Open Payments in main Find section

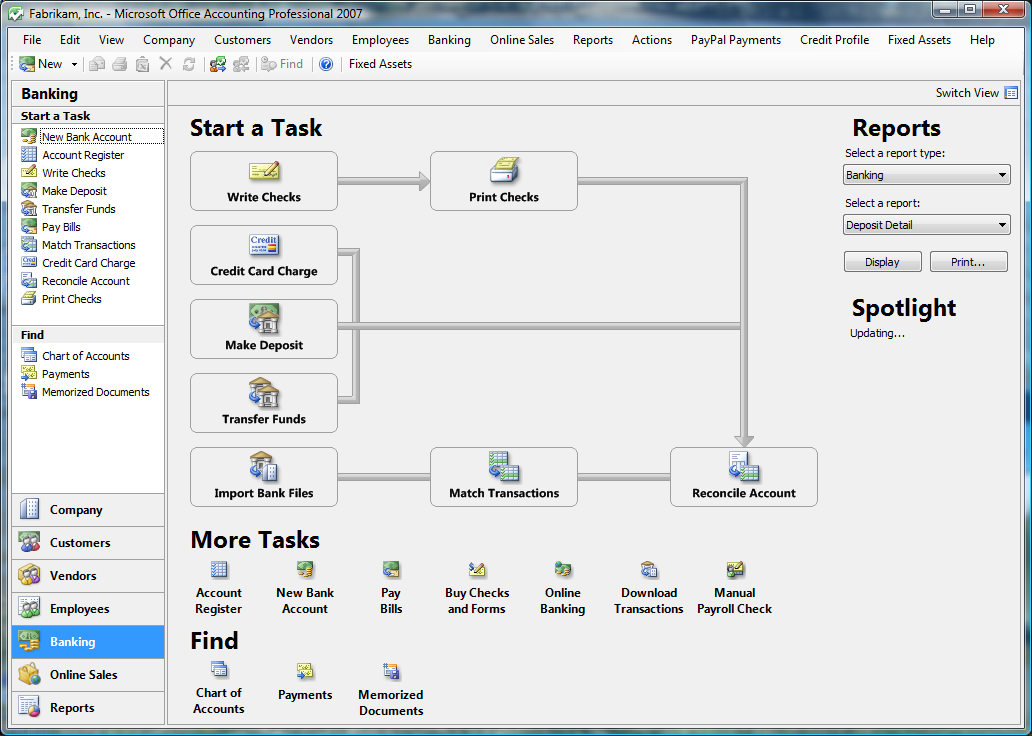click(305, 683)
